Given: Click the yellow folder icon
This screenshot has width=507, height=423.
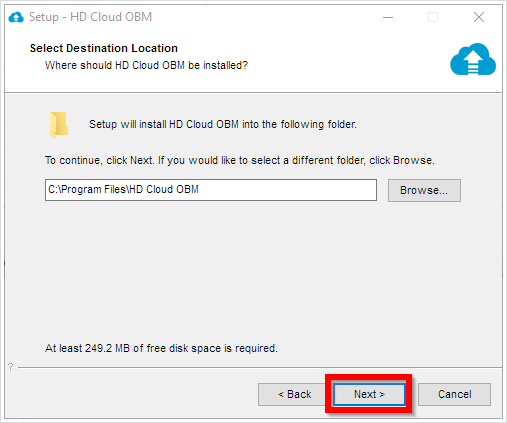Looking at the screenshot, I should (59, 125).
